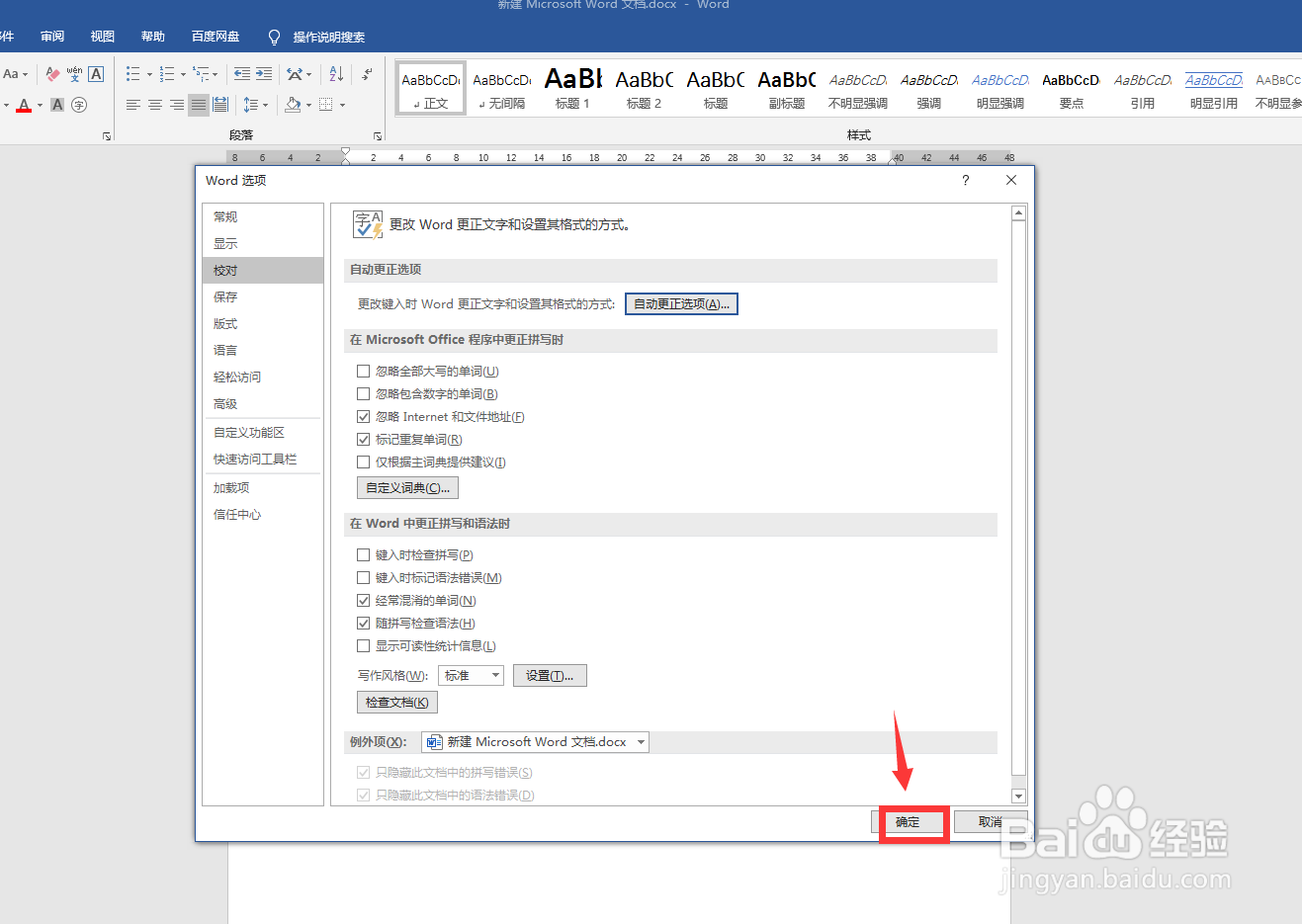The height and width of the screenshot is (924, 1302).
Task: Uncheck 随拼写检查语法 checkbox
Action: tap(363, 624)
